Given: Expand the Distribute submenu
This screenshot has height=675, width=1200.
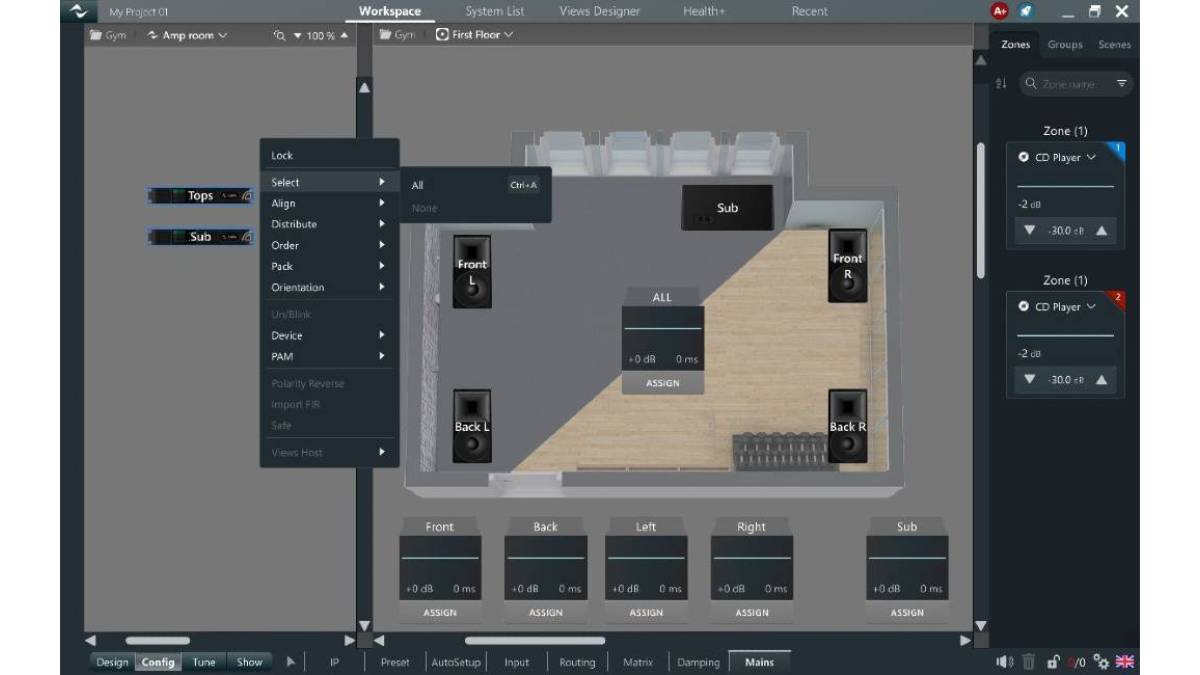Looking at the screenshot, I should [x=329, y=224].
